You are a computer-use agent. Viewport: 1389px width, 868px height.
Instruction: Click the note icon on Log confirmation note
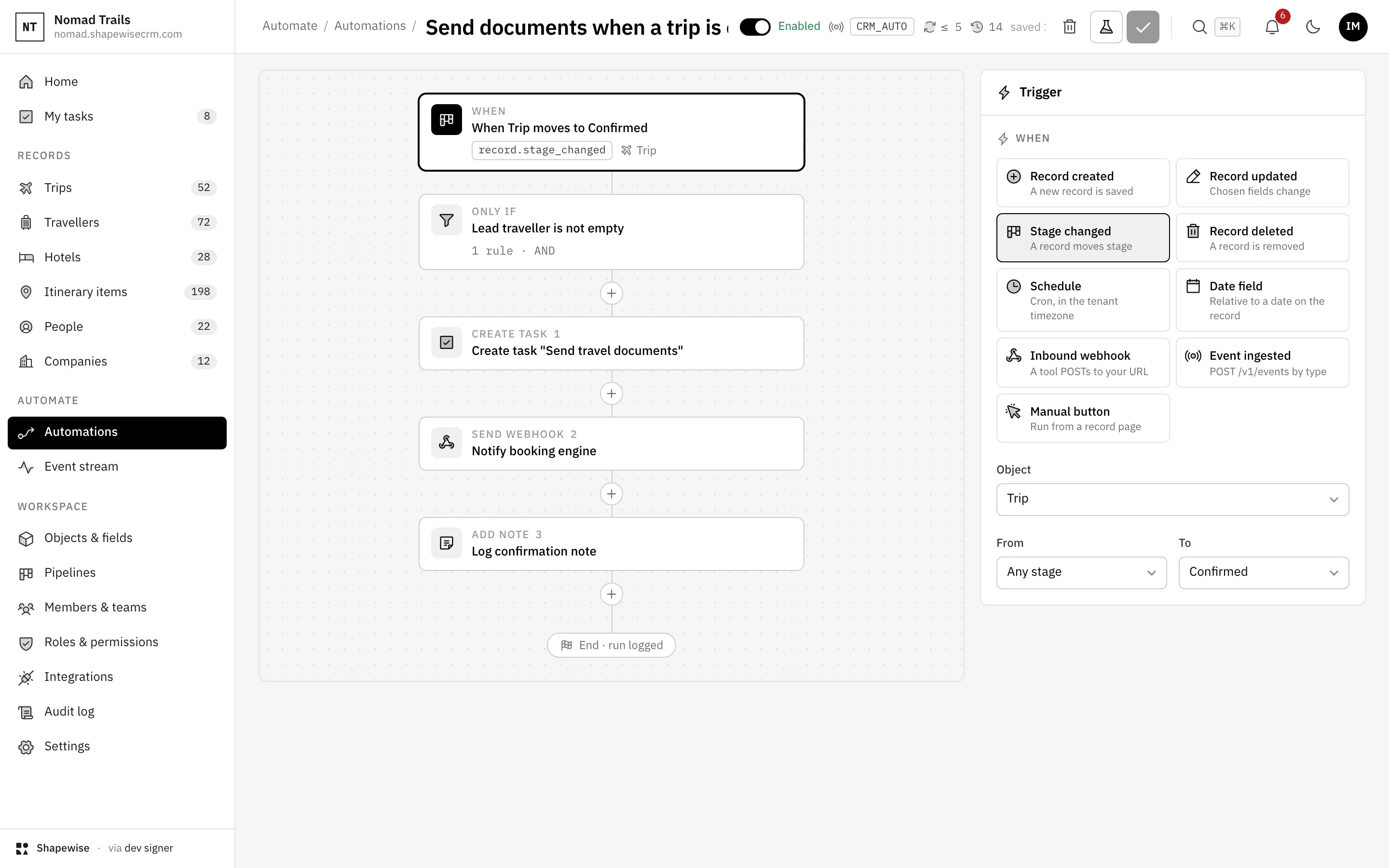[x=447, y=543]
